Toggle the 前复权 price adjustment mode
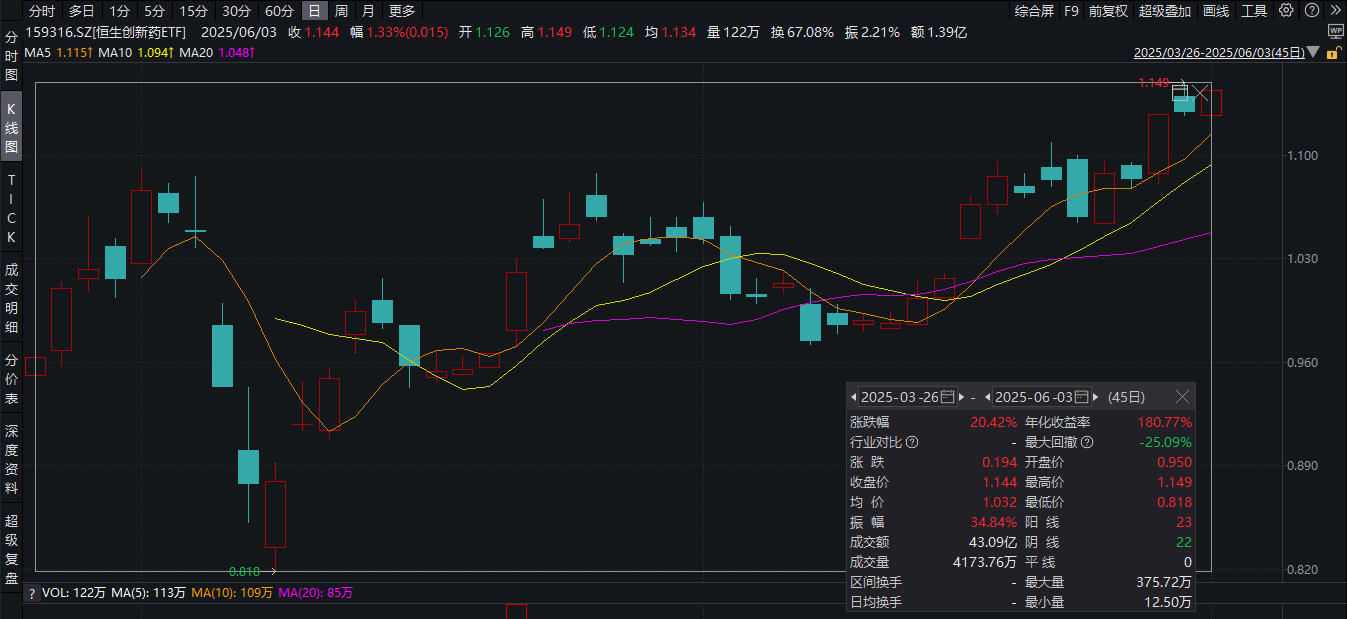The width and height of the screenshot is (1347, 619). coord(1108,11)
